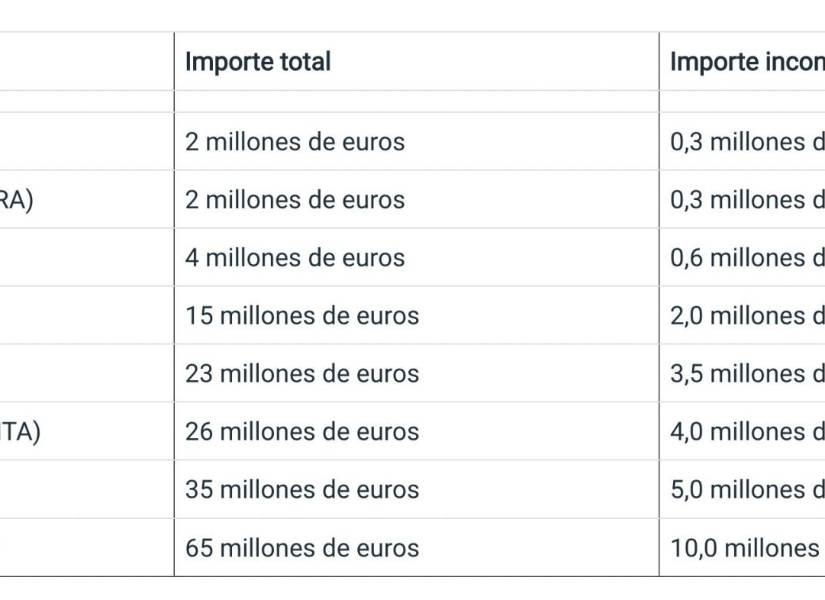Select the '2 millones de euros' first row cell

pyautogui.click(x=295, y=142)
